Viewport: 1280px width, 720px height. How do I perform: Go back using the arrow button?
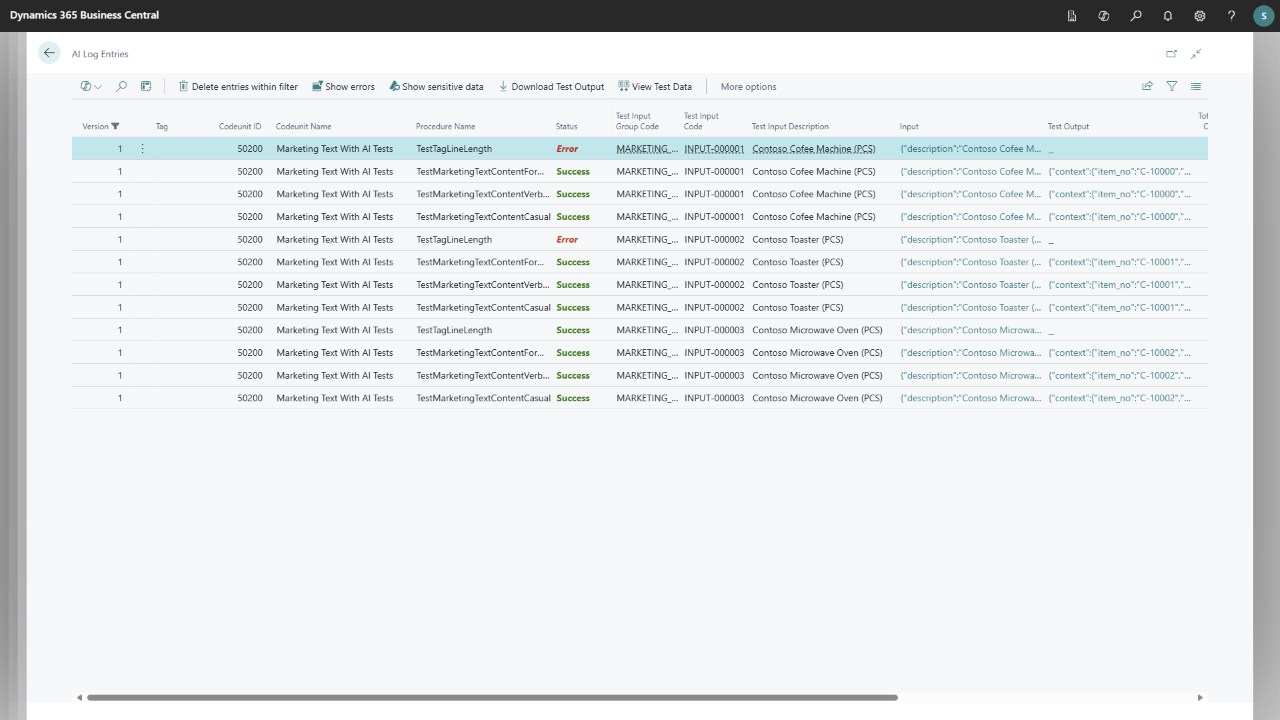pyautogui.click(x=49, y=53)
